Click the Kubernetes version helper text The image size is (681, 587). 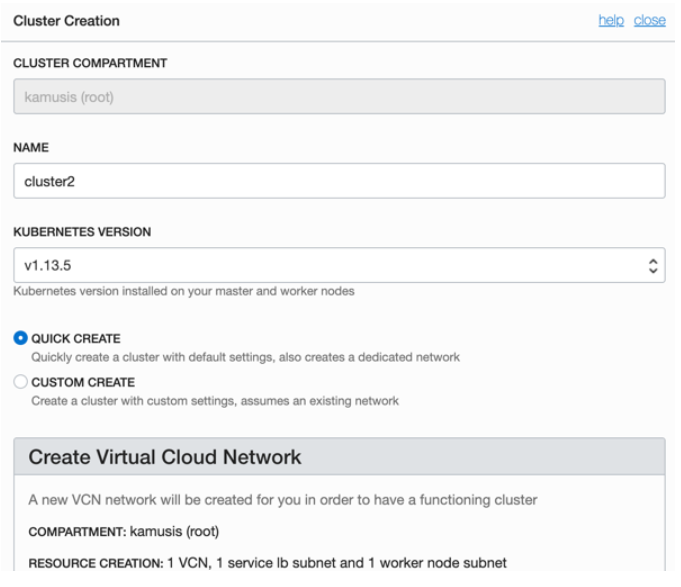point(182,291)
